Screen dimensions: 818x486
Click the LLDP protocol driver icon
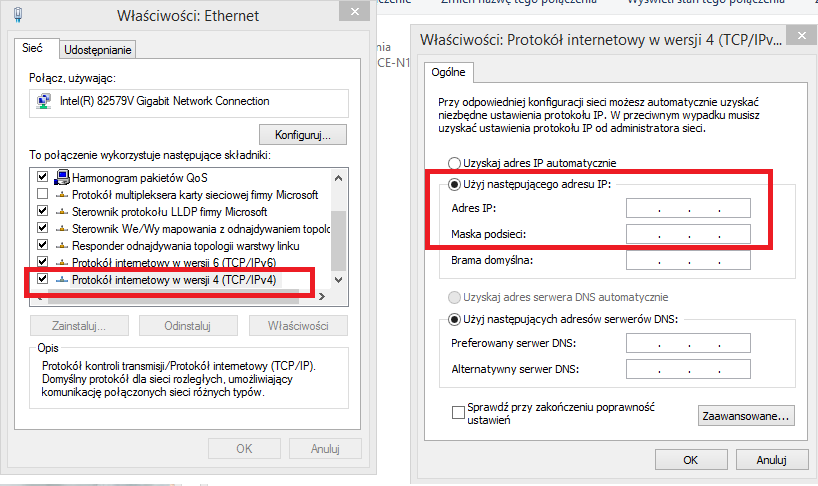click(x=62, y=212)
